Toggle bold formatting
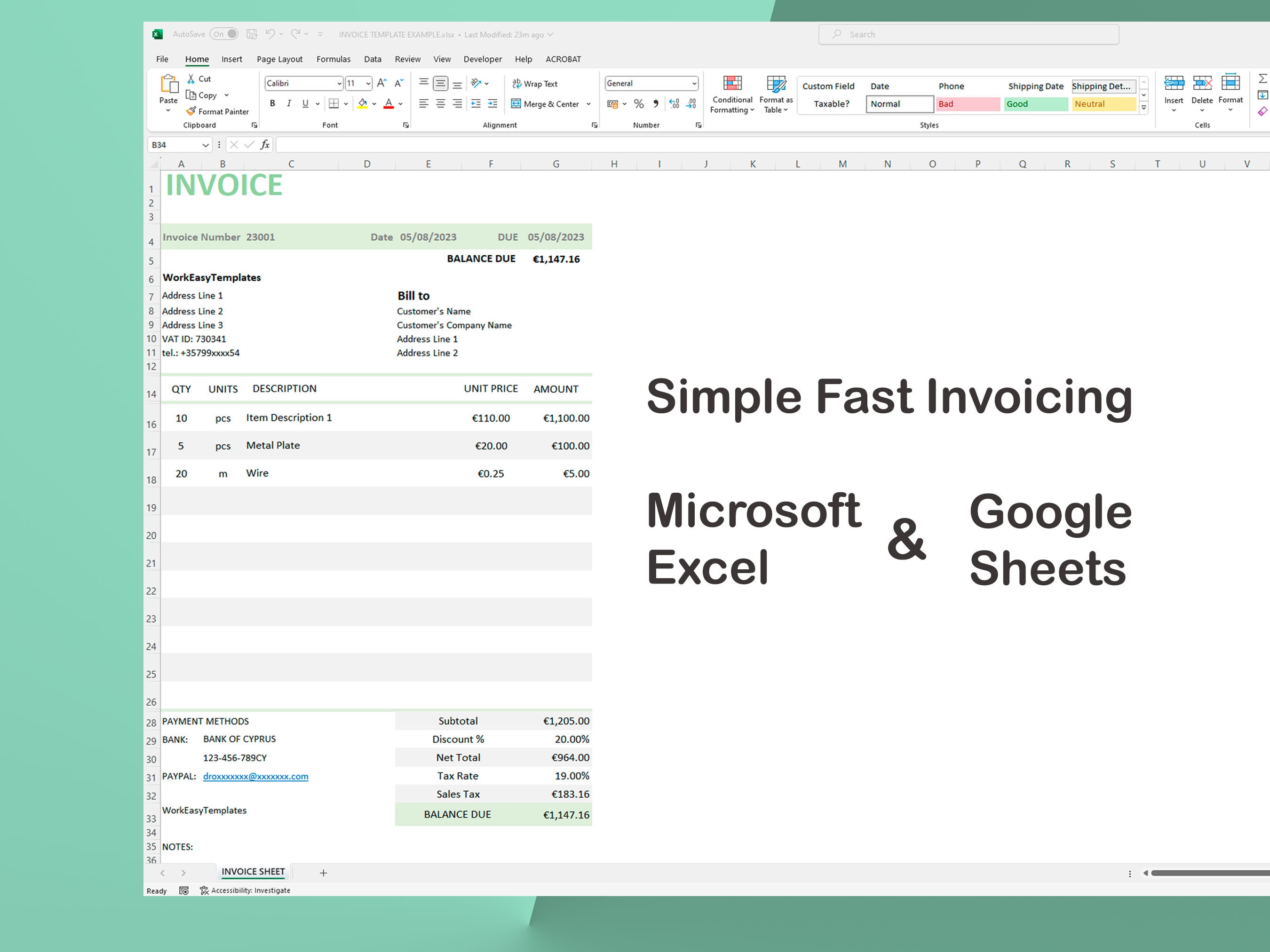Image resolution: width=1270 pixels, height=952 pixels. [272, 104]
